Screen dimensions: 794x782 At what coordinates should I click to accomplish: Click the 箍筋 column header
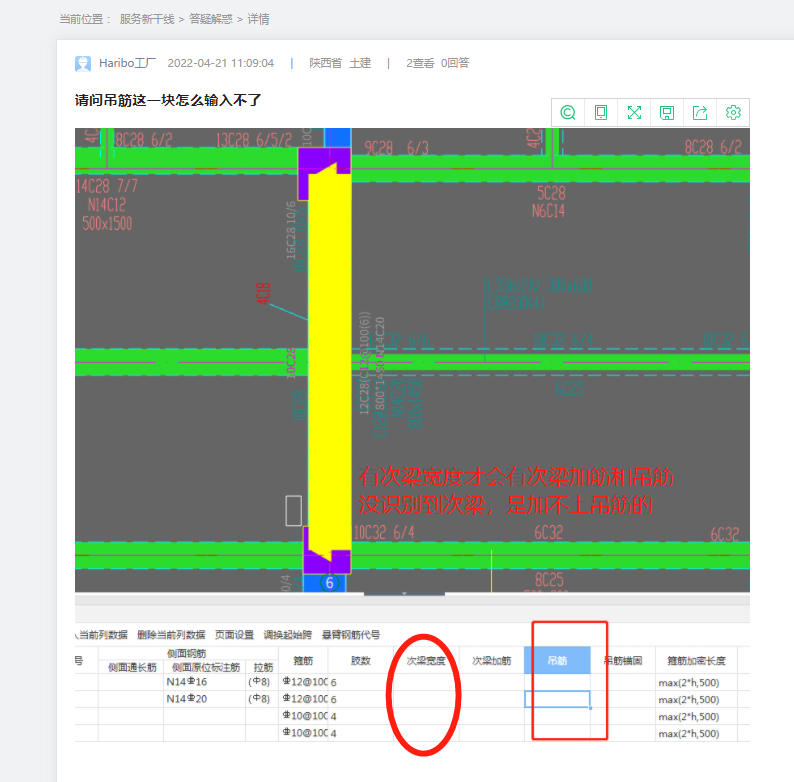click(x=303, y=660)
